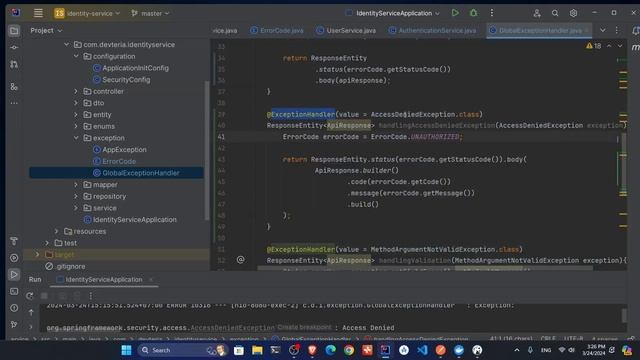The image size is (640, 360).
Task: Switch to UserService.java editor tab
Action: click(346, 31)
